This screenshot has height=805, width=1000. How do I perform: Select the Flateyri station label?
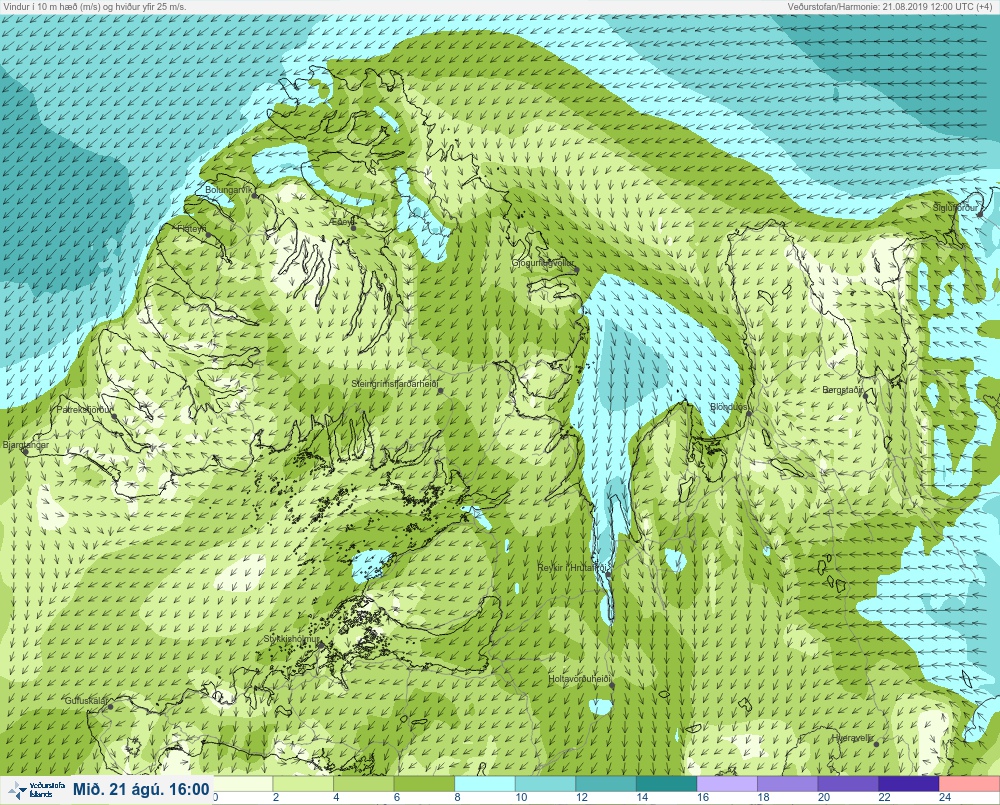(x=192, y=228)
